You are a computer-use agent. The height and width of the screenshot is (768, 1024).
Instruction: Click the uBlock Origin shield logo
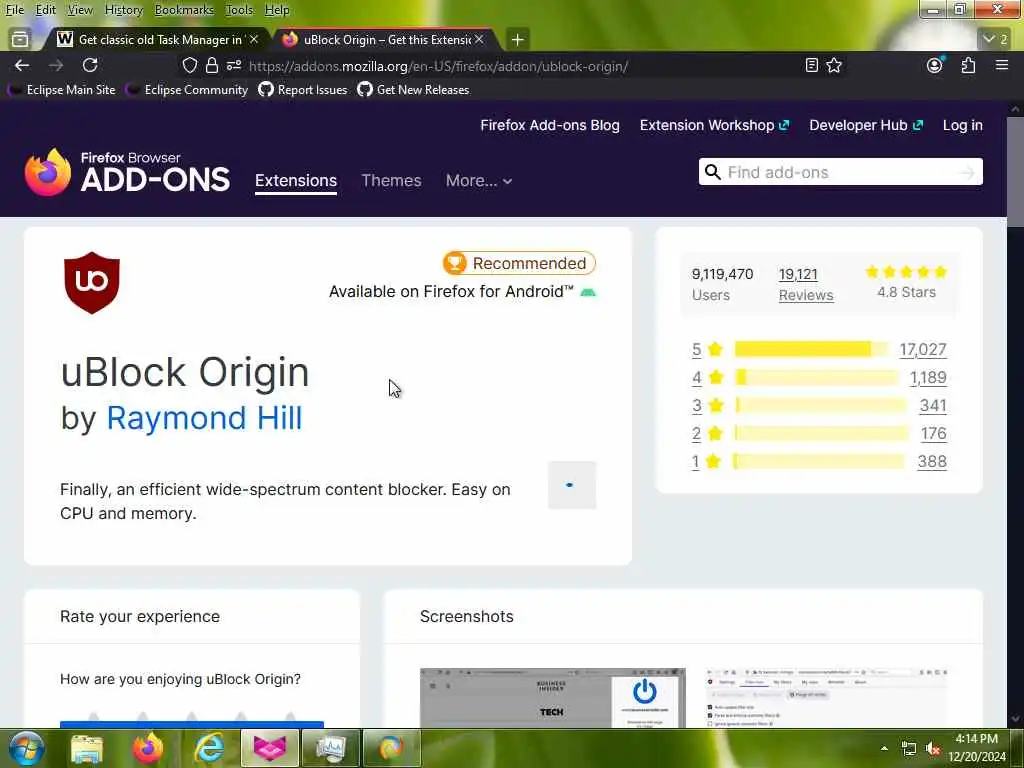[x=91, y=283]
